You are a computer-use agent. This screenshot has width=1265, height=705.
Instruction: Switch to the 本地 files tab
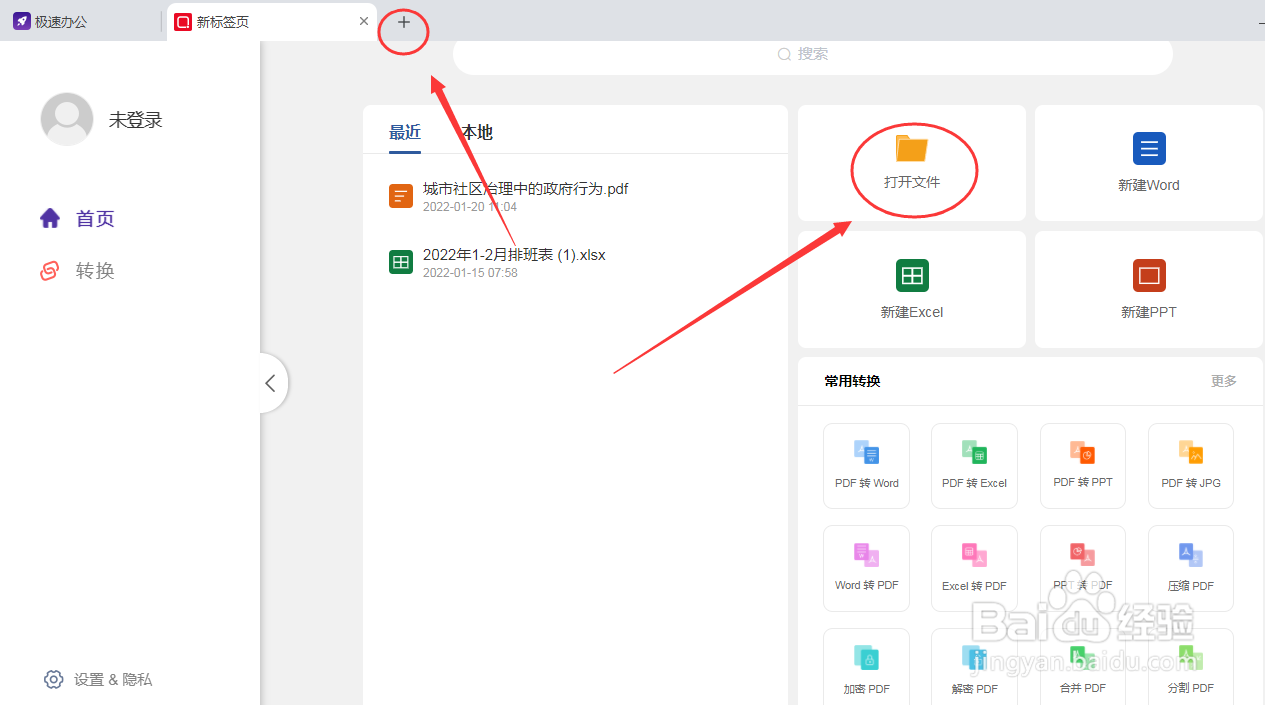pyautogui.click(x=475, y=131)
